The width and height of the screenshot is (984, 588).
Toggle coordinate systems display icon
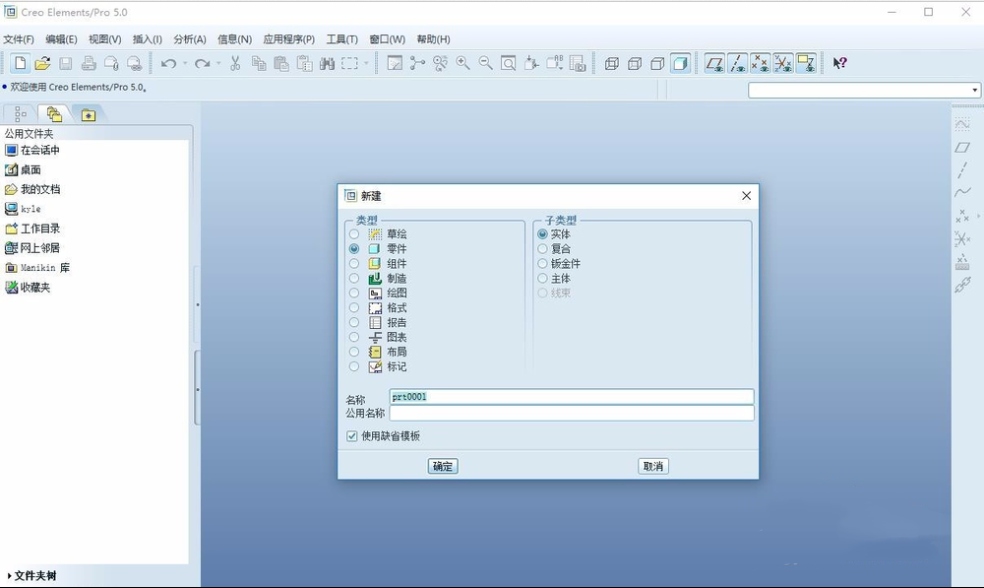coord(783,63)
